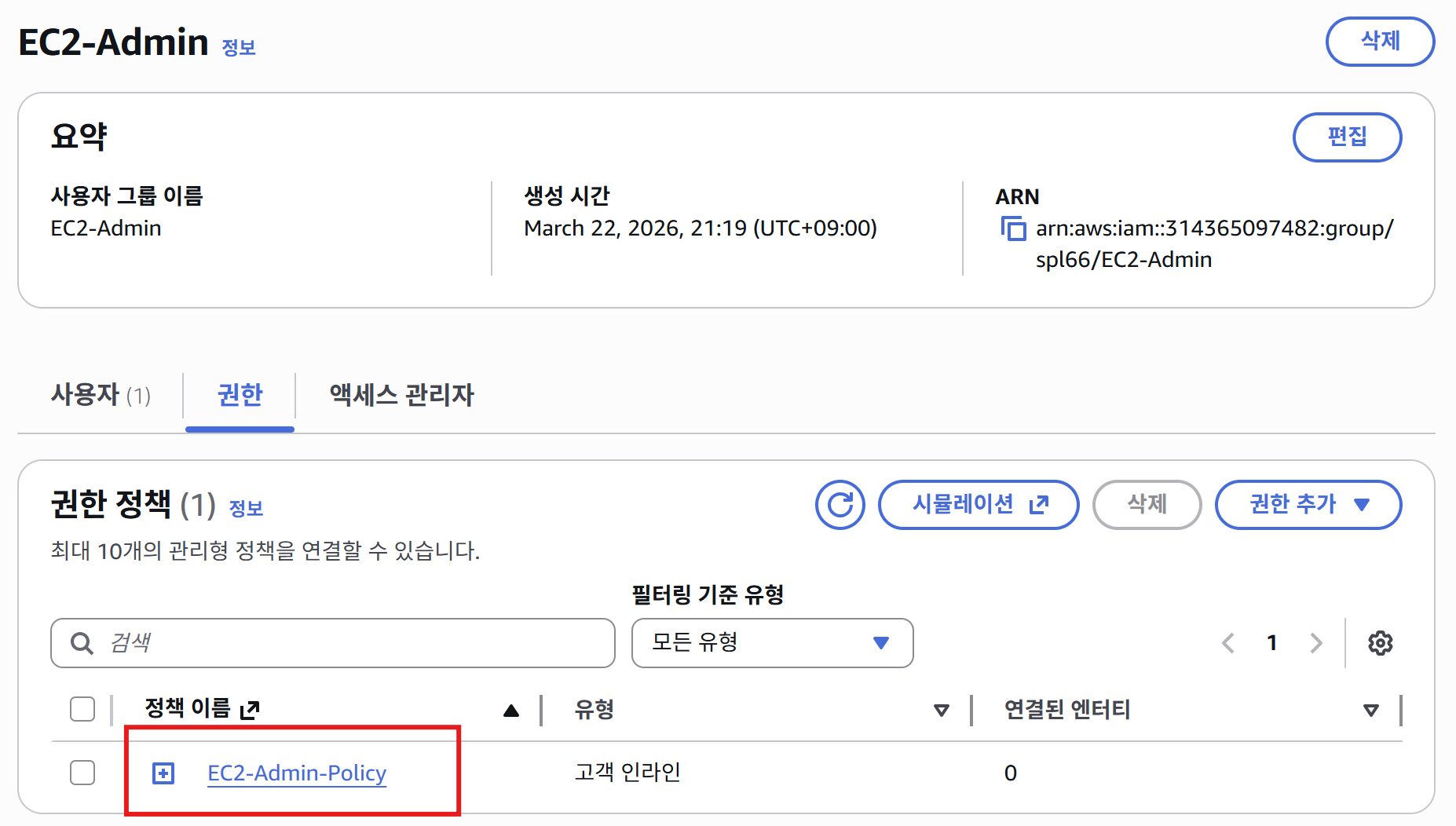Check the select-all checkbox in table header
Viewport: 1456px width, 826px height.
point(82,708)
